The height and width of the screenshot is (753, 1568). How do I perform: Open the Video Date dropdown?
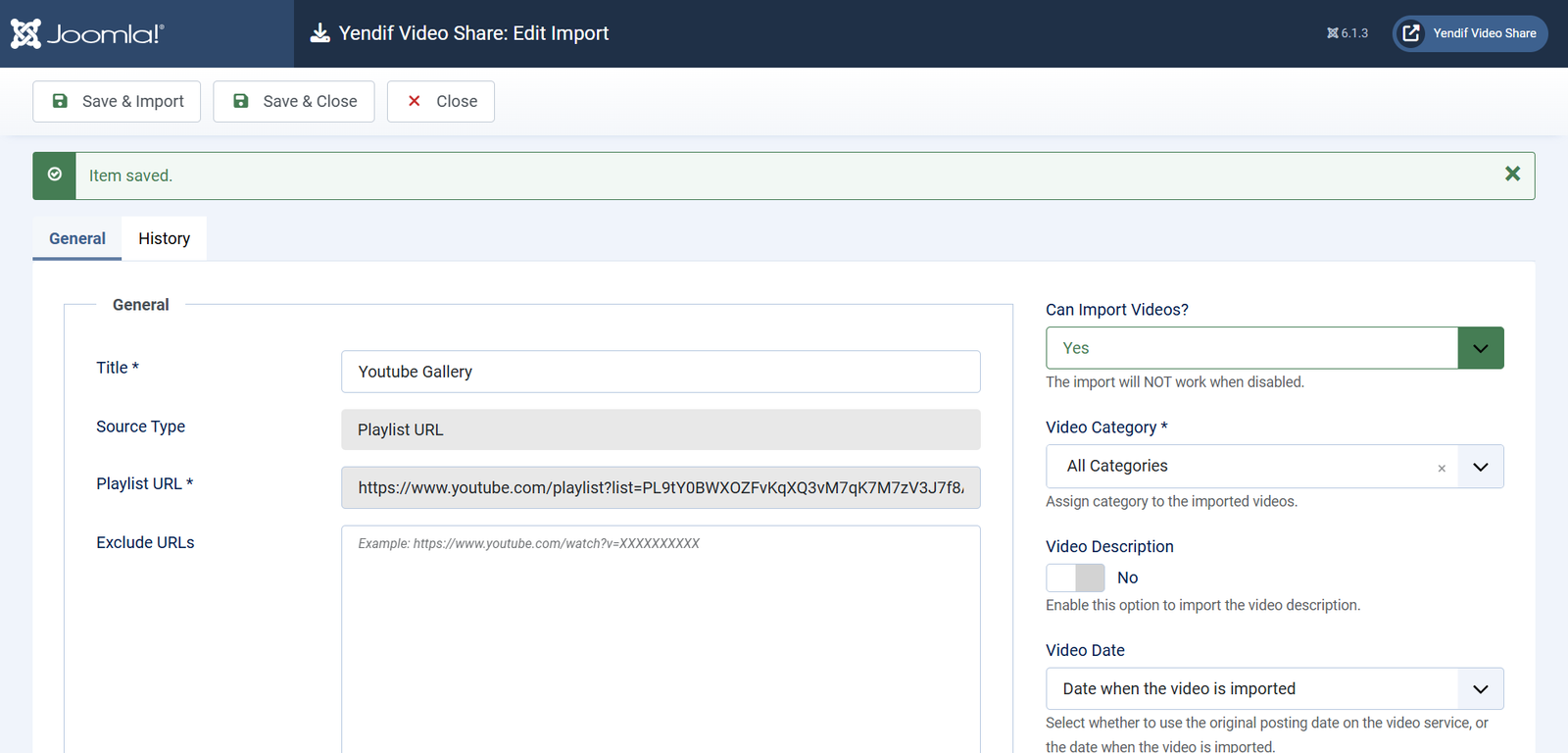pos(1274,688)
